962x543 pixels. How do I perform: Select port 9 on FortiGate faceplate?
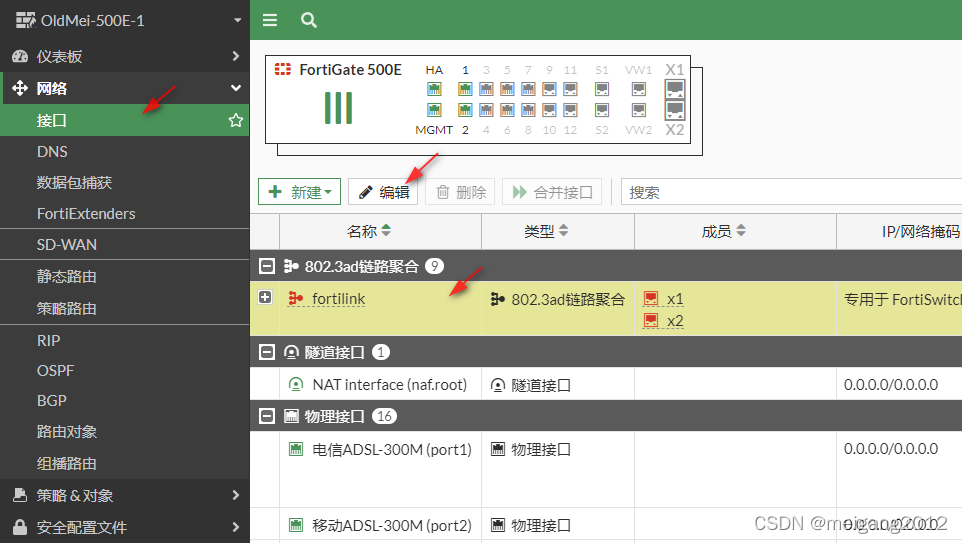[x=549, y=89]
